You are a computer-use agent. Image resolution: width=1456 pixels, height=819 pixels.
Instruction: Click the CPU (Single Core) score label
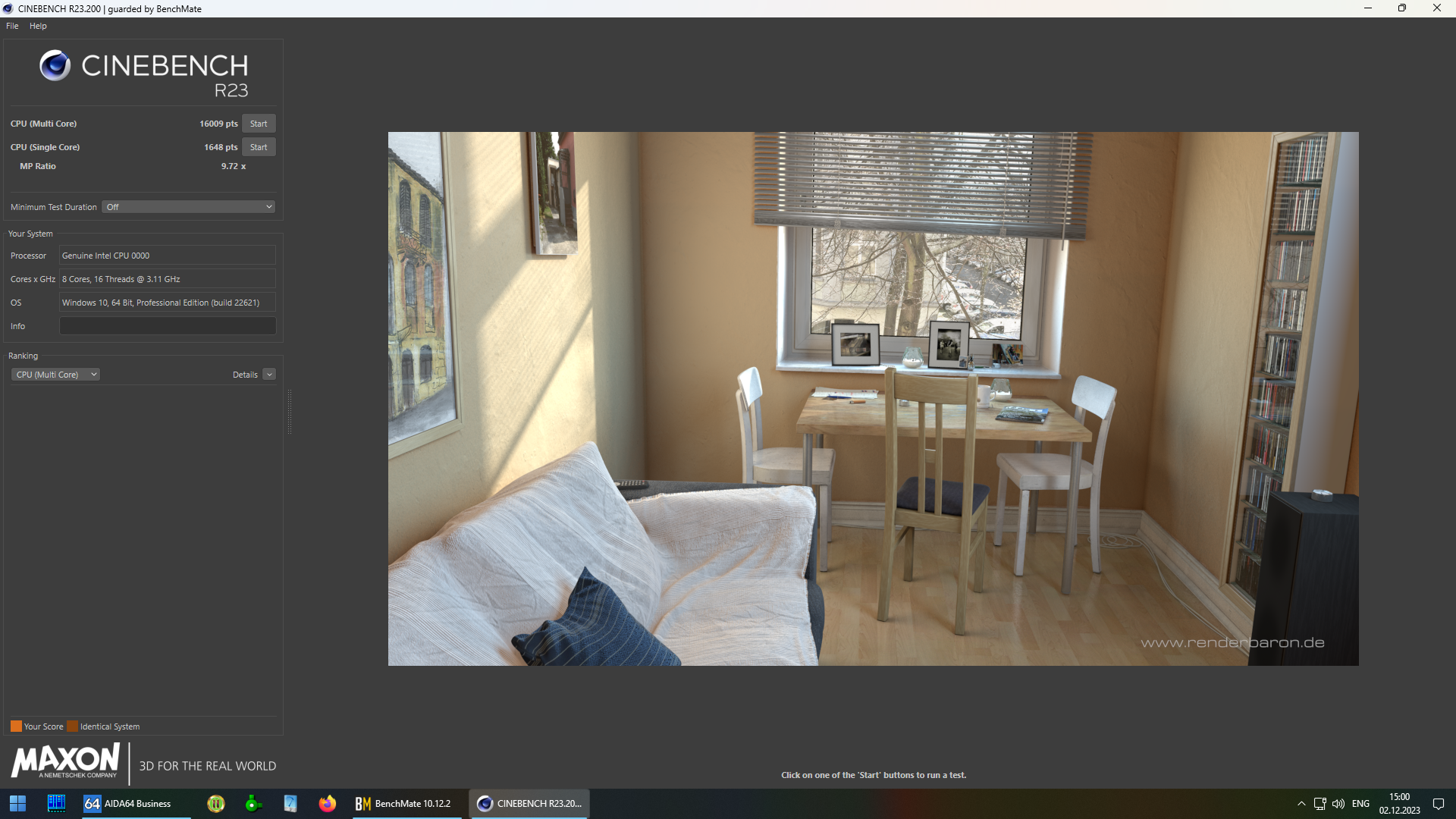coord(45,147)
